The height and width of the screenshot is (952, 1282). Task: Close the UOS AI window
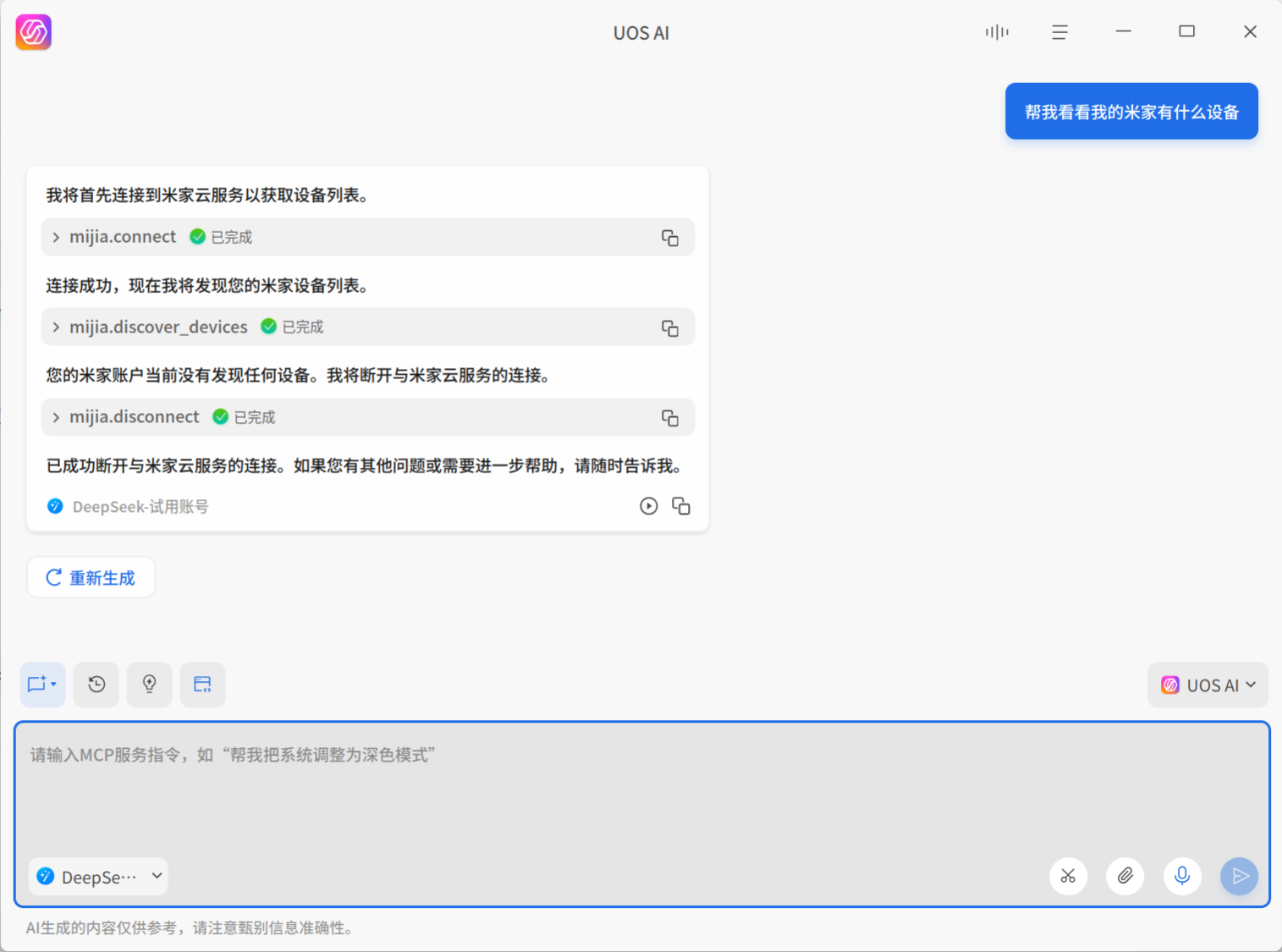pyautogui.click(x=1250, y=32)
